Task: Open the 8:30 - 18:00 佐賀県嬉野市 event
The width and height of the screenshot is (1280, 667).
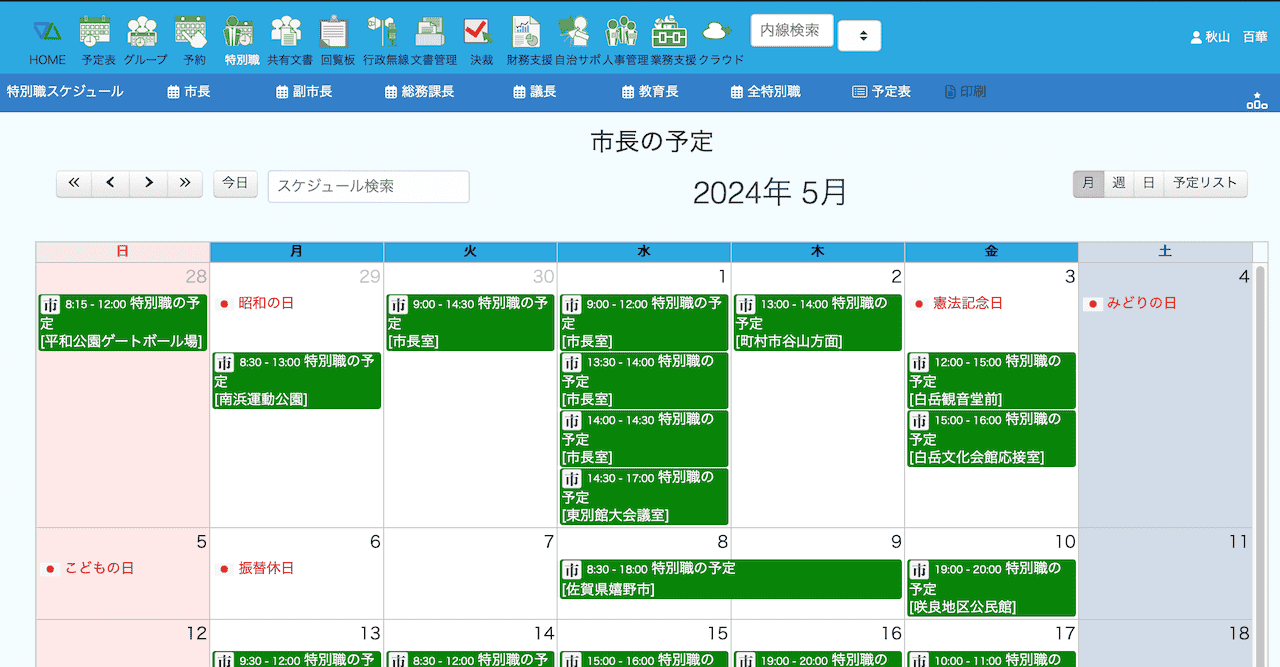Action: (x=730, y=579)
